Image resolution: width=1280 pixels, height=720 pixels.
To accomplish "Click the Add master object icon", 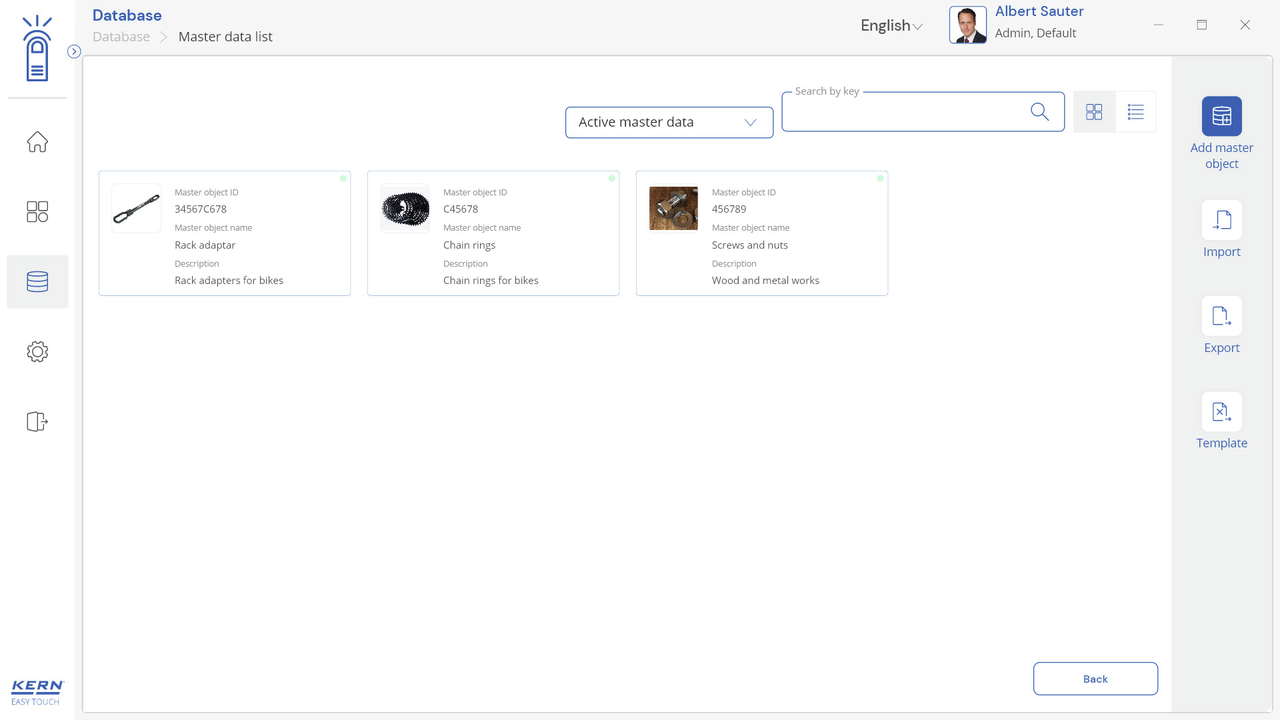I will [x=1221, y=116].
